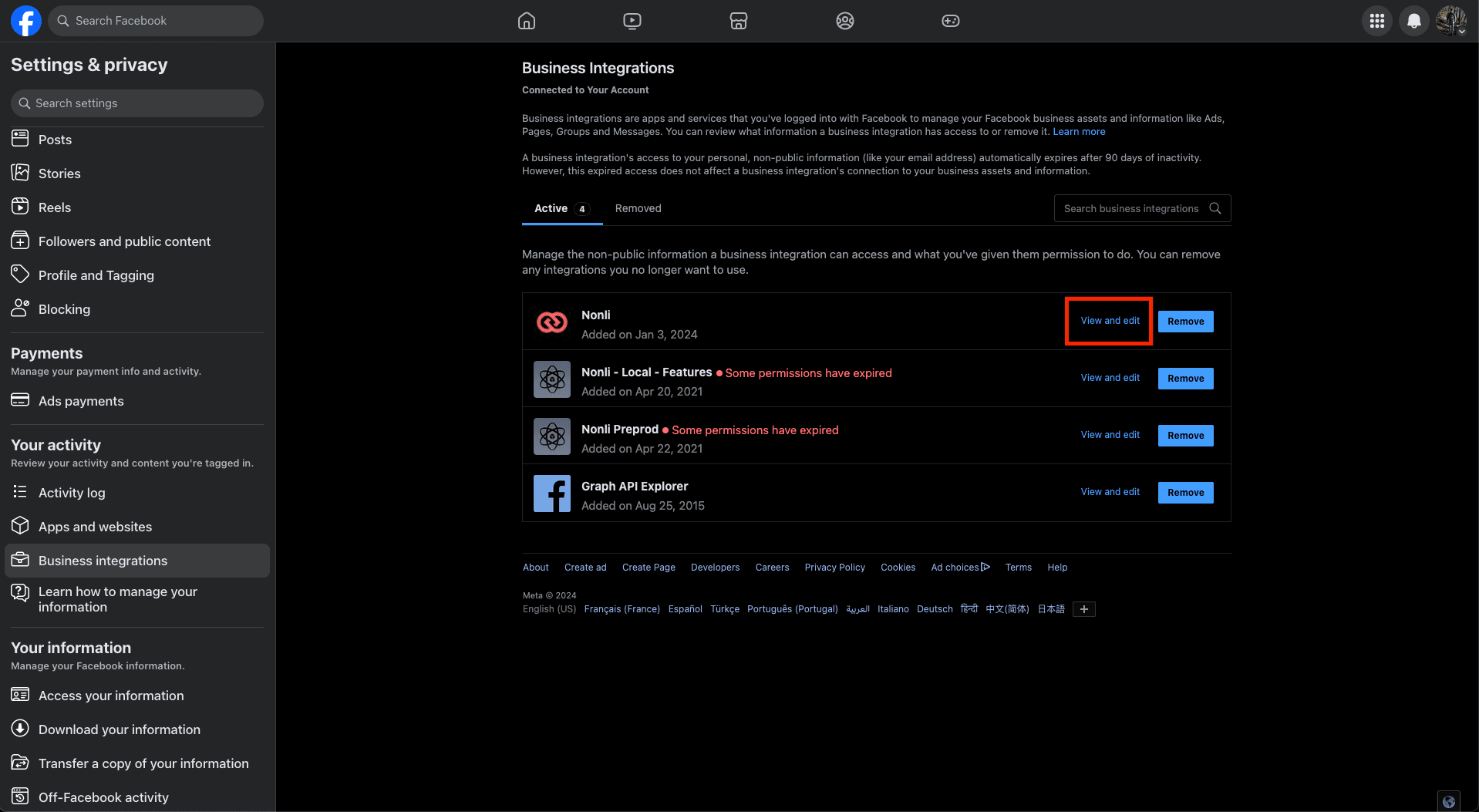Image resolution: width=1479 pixels, height=812 pixels.
Task: Switch language to Français (France)
Action: 622,609
